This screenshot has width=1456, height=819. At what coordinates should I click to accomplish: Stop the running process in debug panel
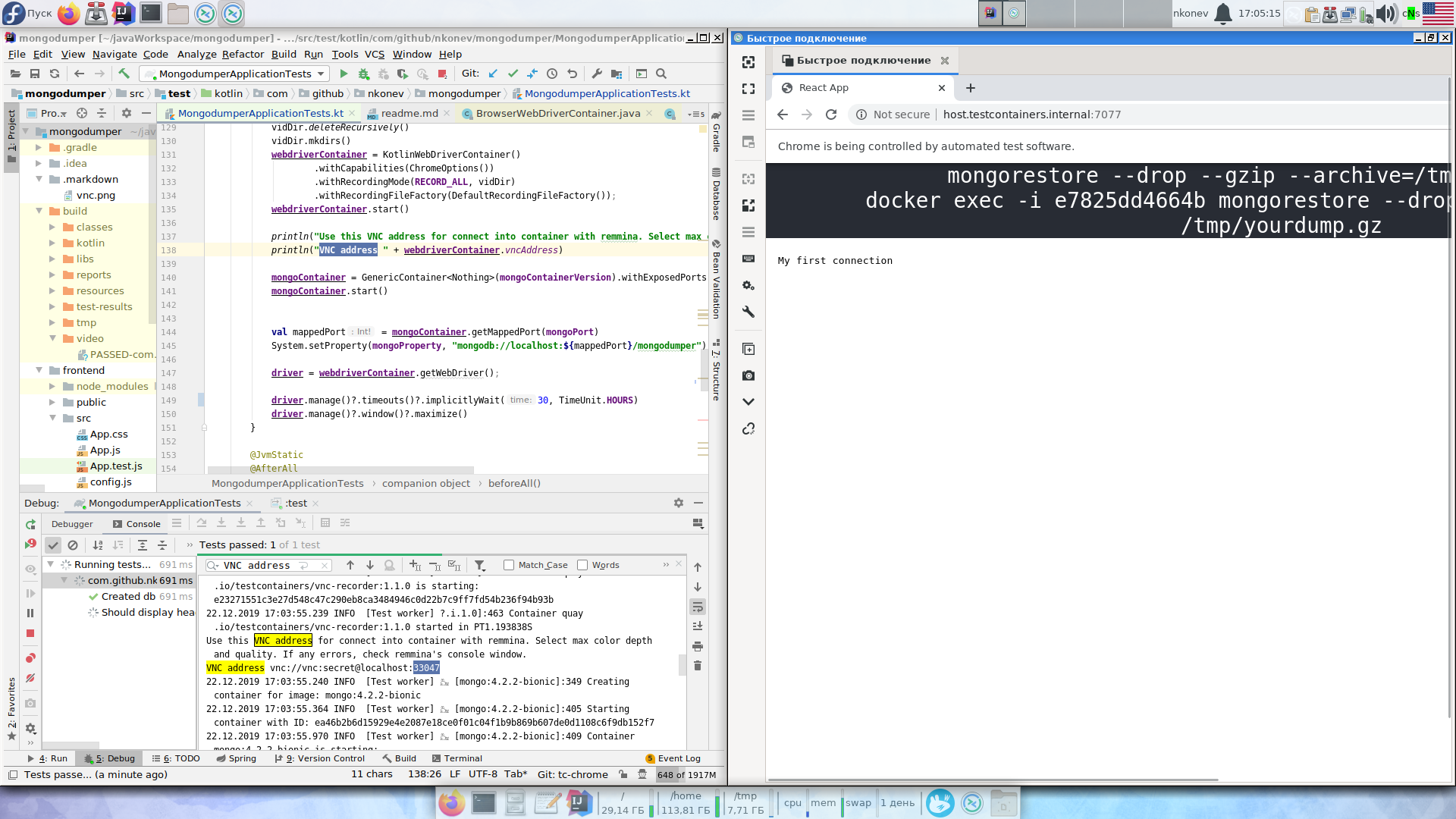tap(30, 633)
